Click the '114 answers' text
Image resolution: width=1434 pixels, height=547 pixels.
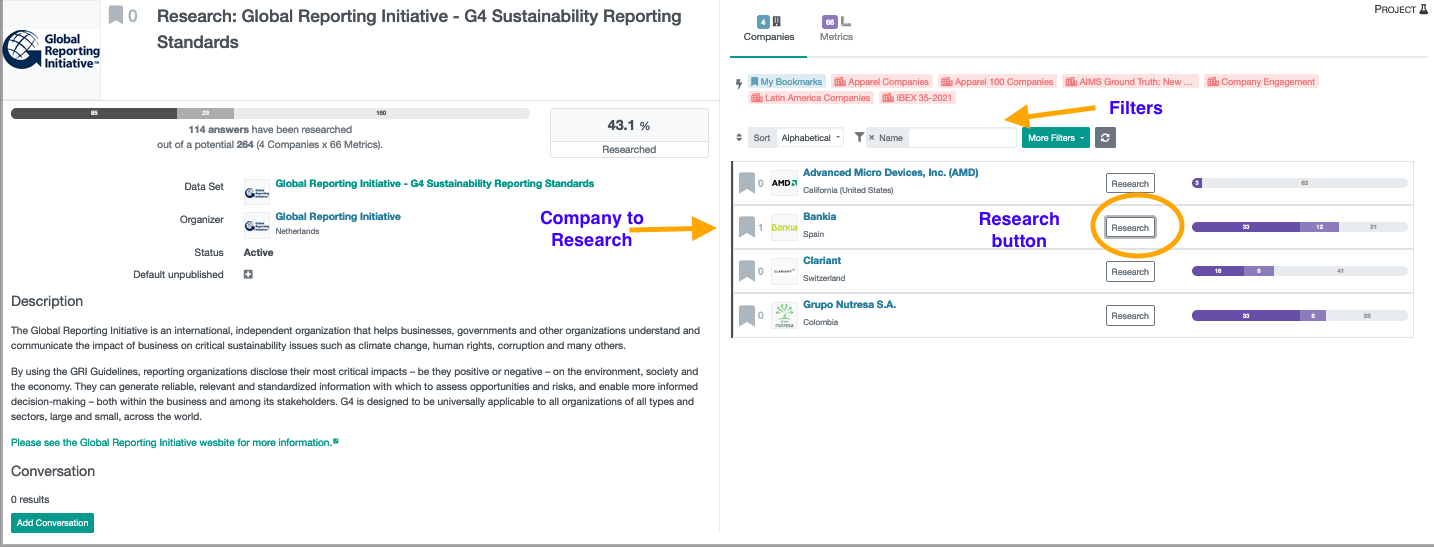(218, 130)
